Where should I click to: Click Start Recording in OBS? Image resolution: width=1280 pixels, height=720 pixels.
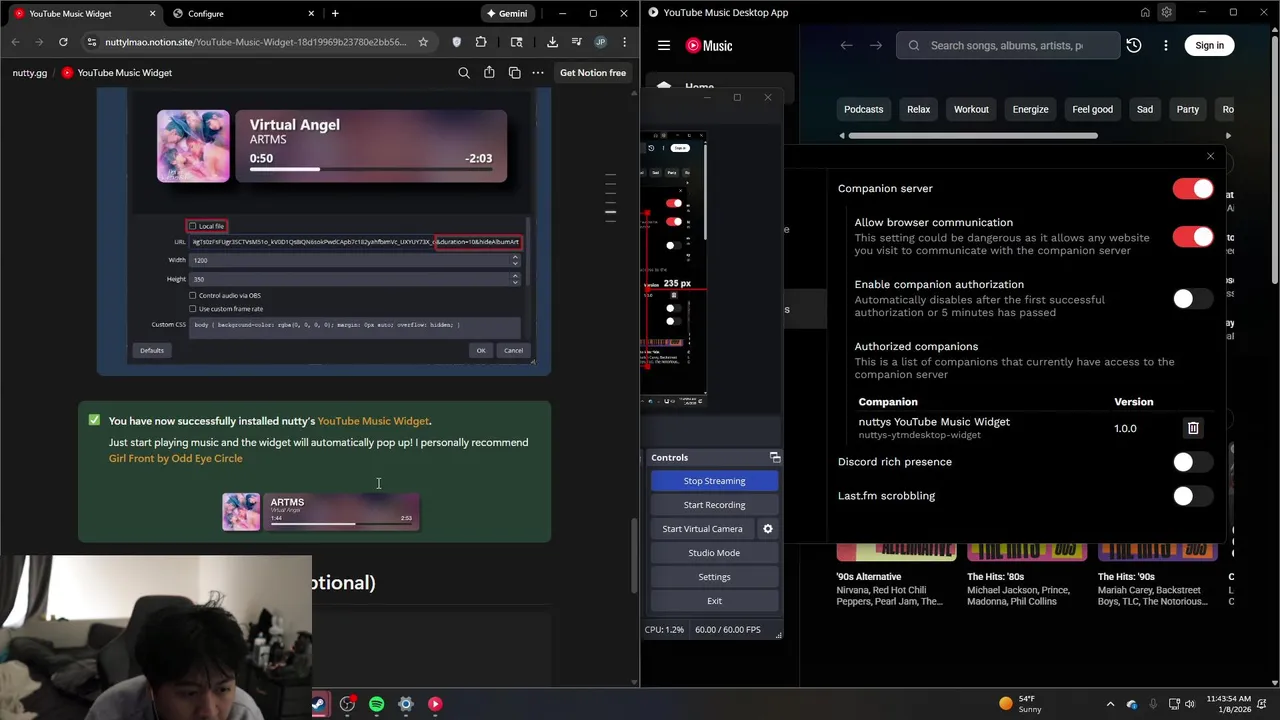click(x=714, y=505)
